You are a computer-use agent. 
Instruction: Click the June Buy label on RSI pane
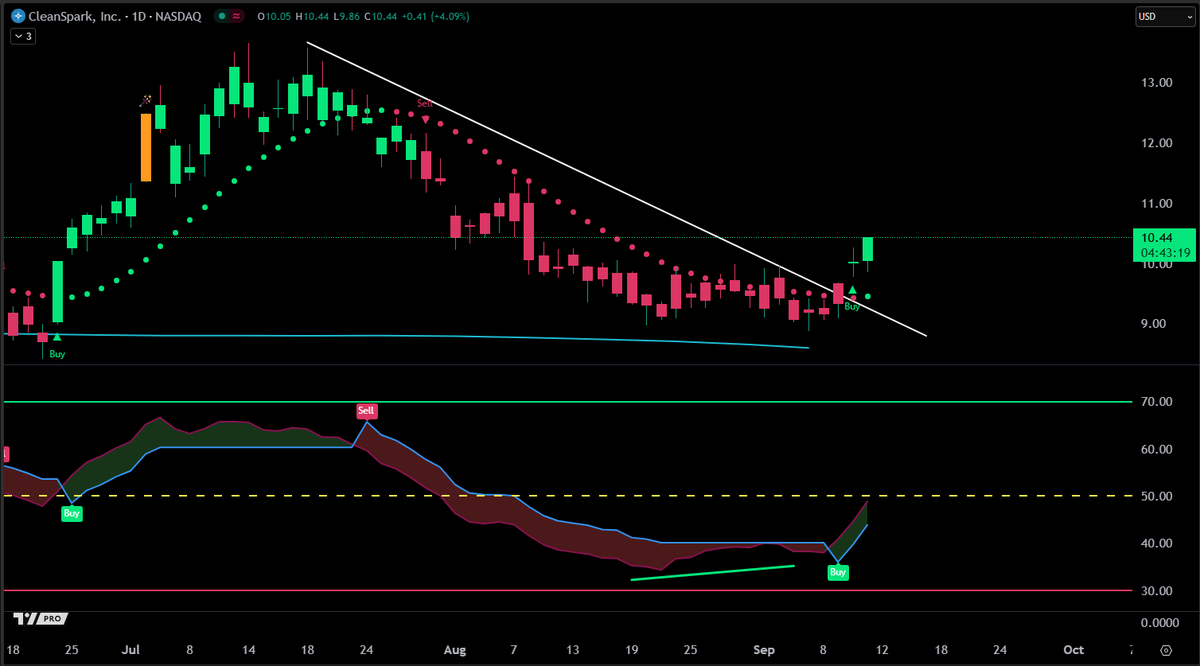pos(72,513)
